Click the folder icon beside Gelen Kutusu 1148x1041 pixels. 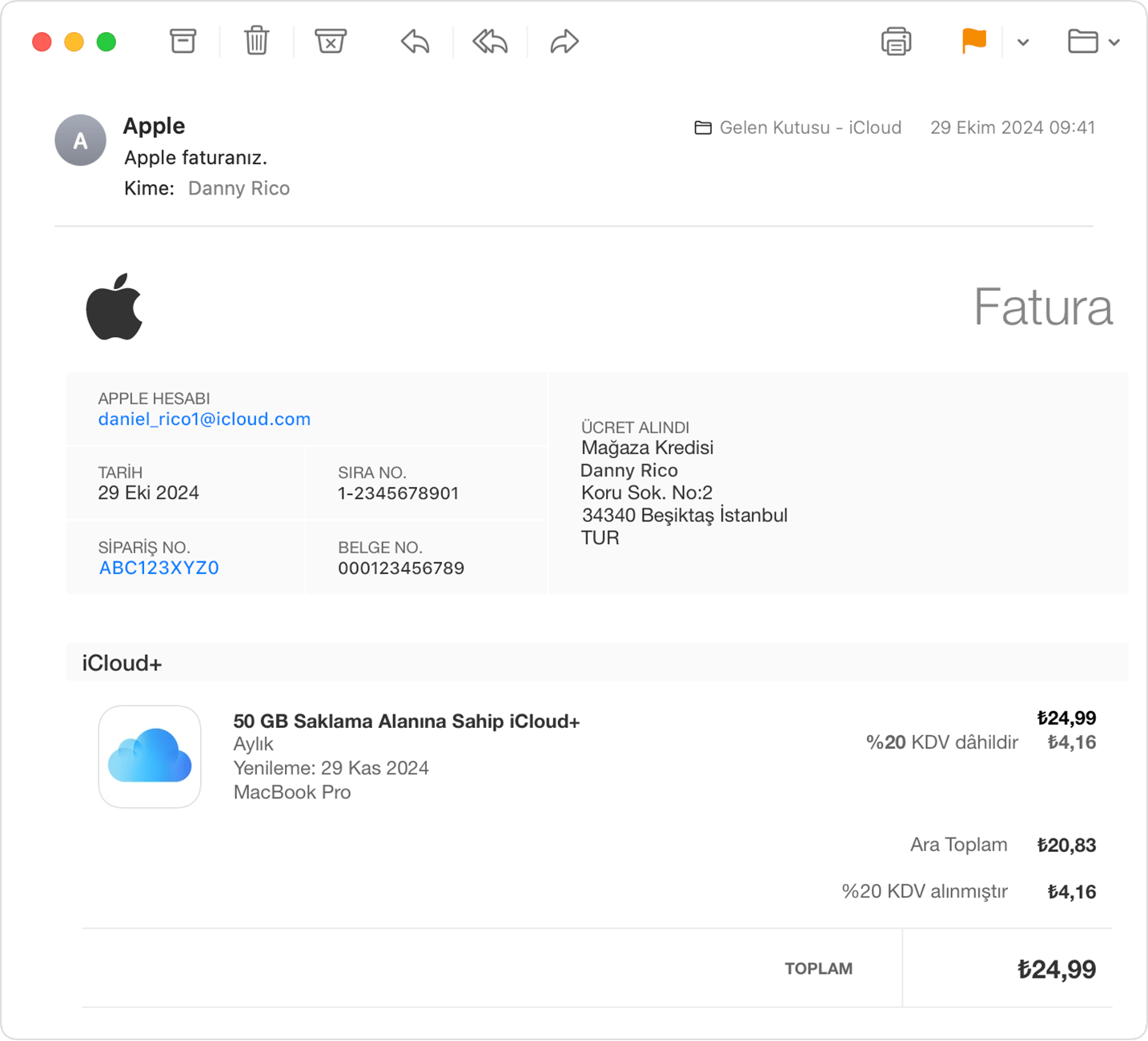(x=703, y=127)
